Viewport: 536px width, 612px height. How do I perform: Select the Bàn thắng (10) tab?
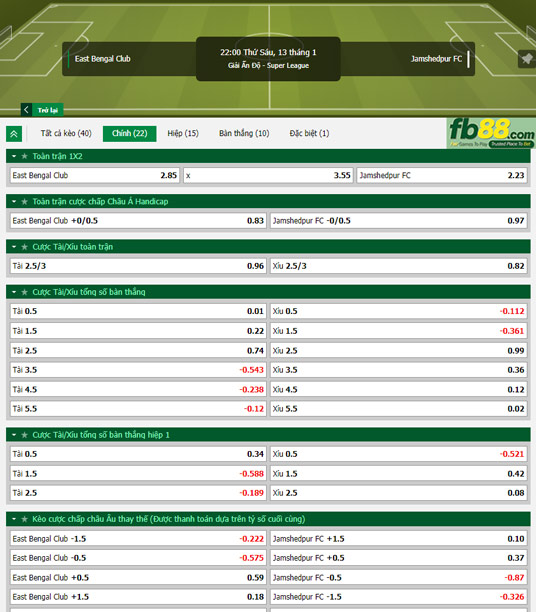point(244,133)
